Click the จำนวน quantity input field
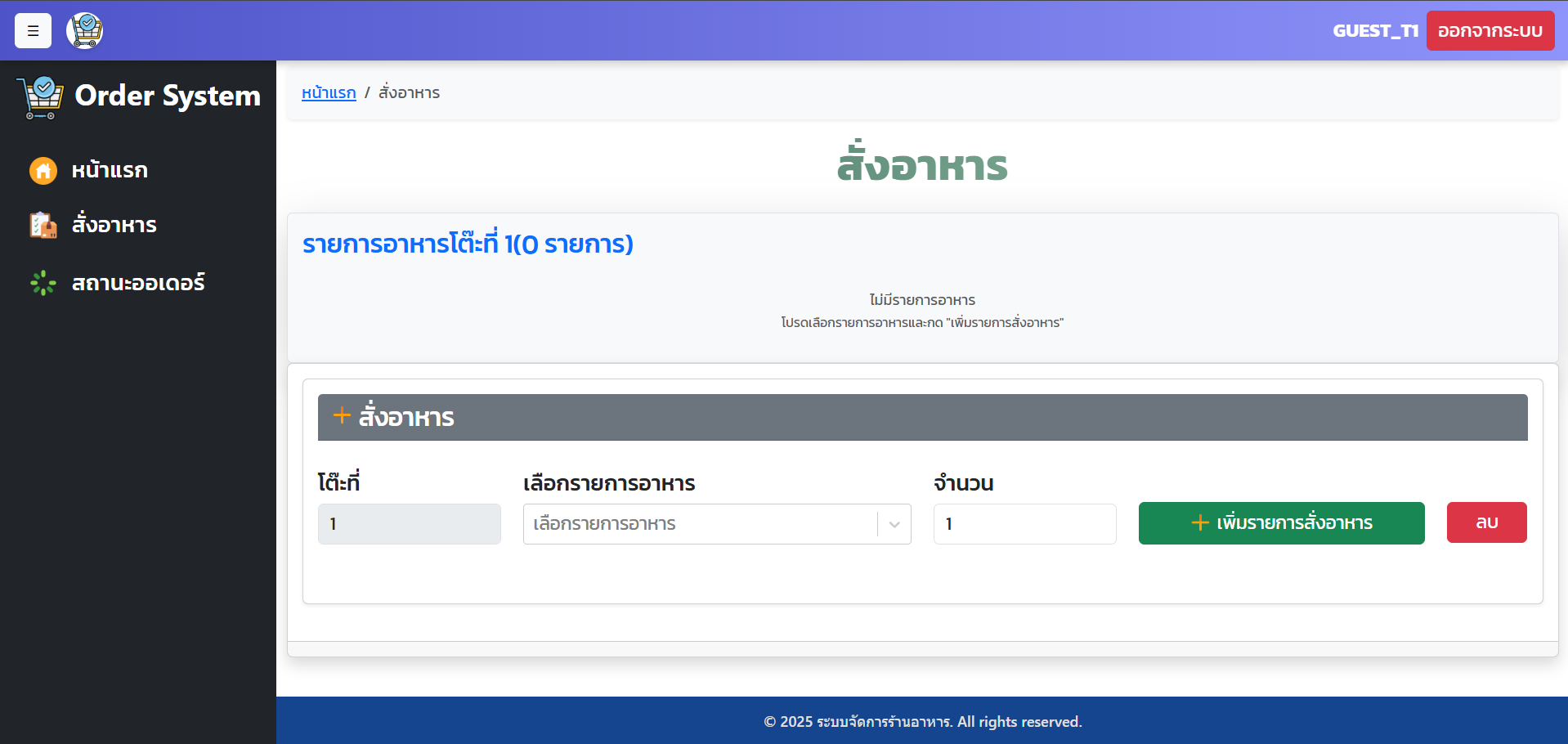 coord(1024,524)
